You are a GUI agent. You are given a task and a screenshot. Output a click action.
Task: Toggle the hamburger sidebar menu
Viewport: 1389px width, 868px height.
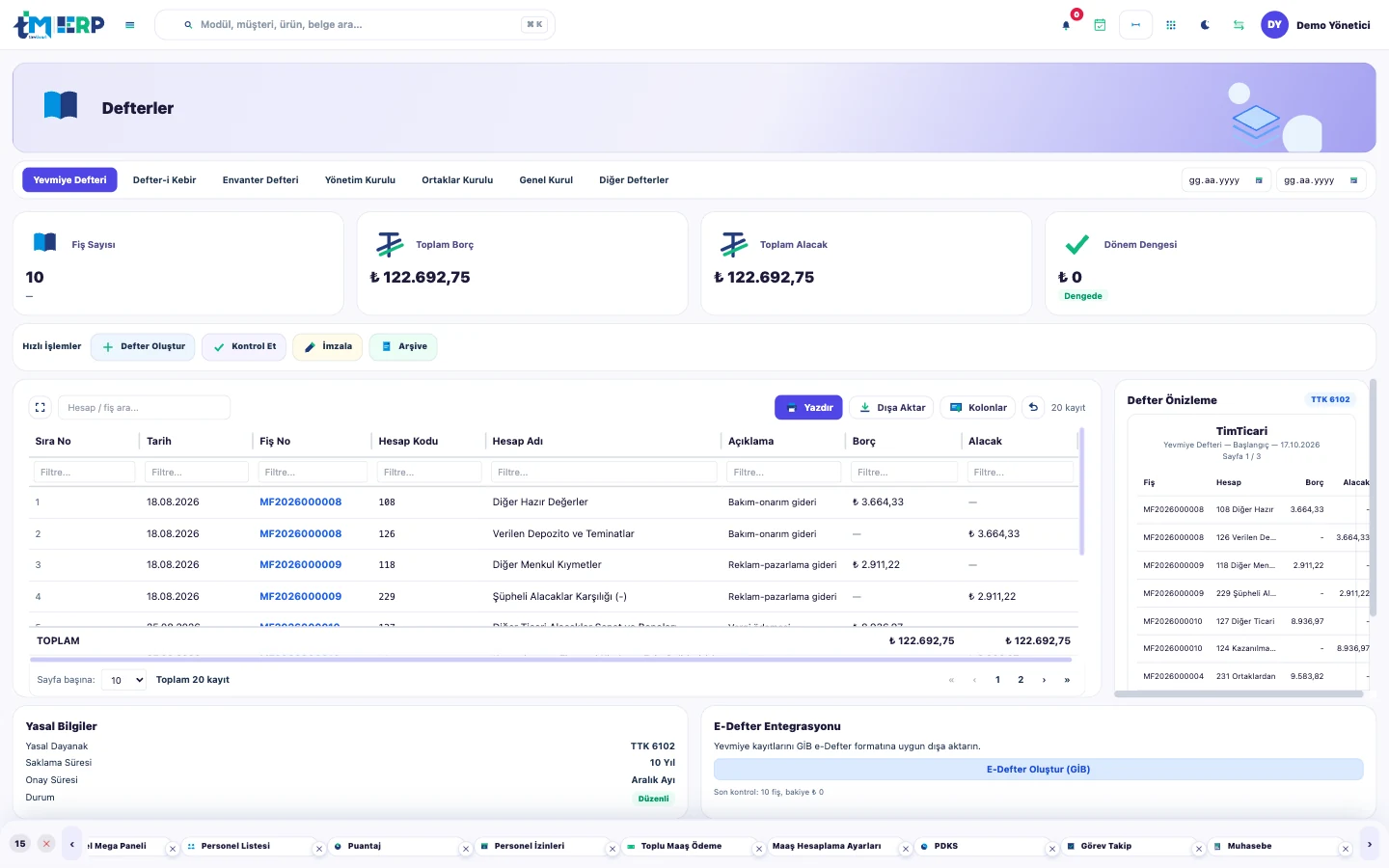129,25
